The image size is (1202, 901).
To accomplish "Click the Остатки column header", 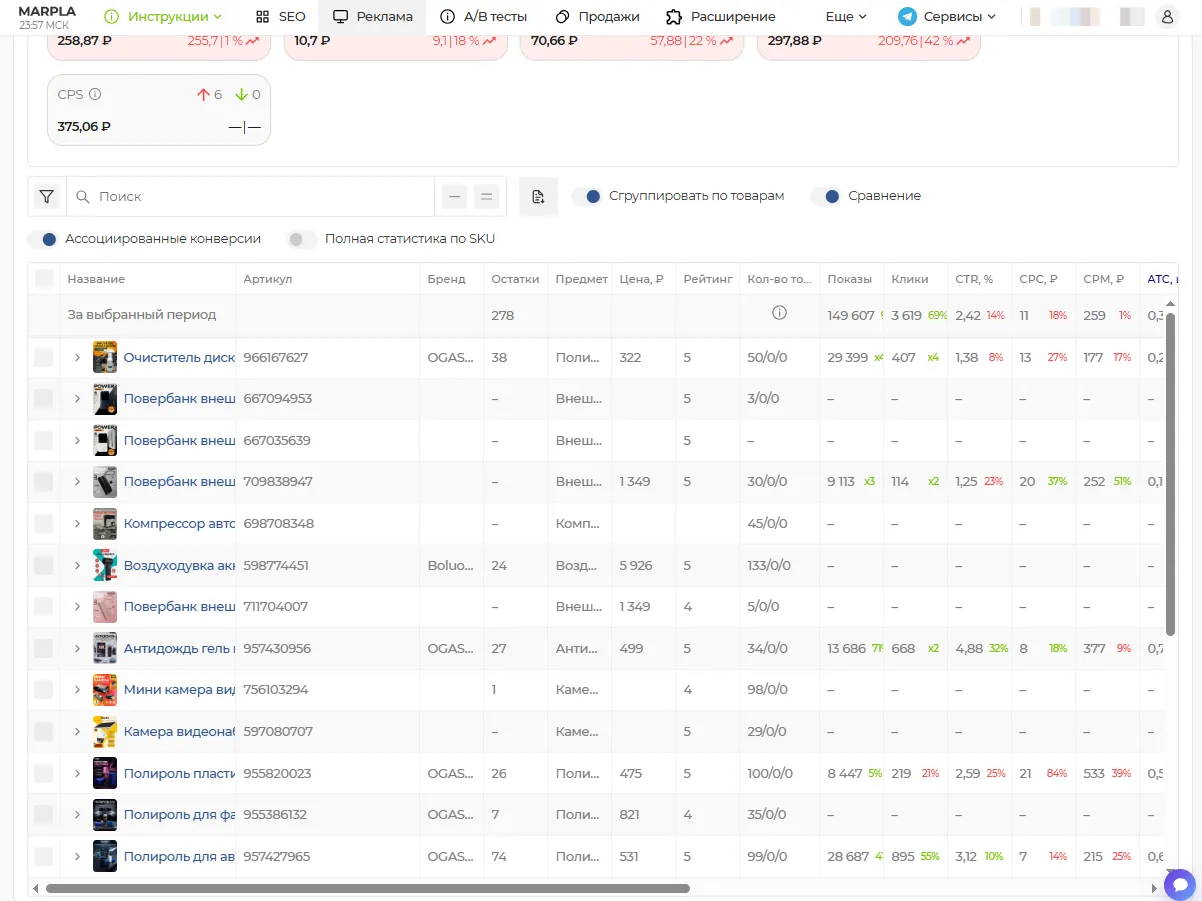I will point(515,279).
